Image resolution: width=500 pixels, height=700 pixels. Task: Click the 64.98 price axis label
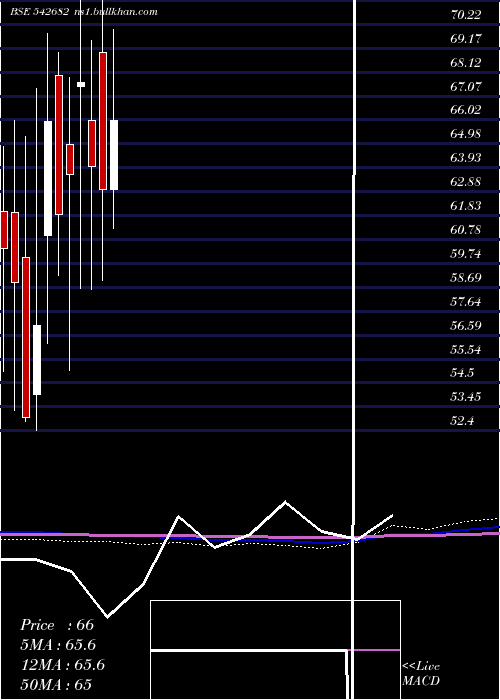466,134
